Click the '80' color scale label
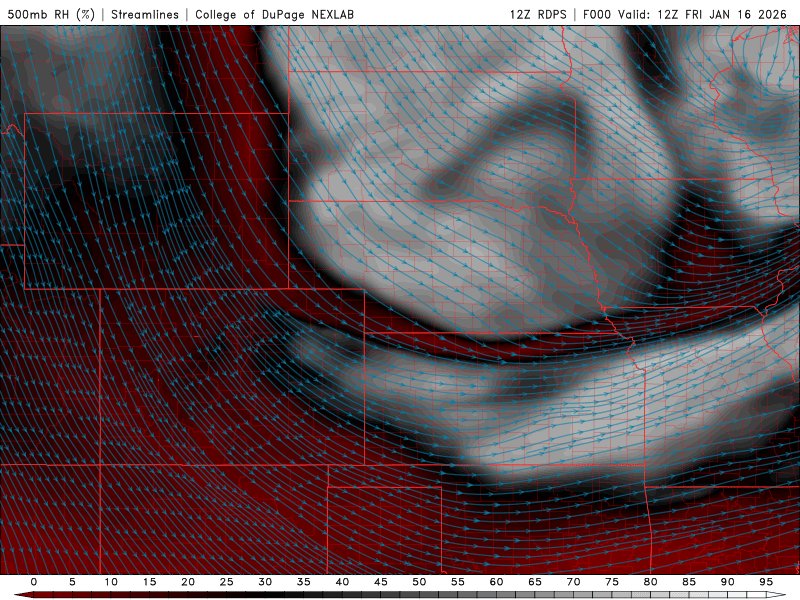The image size is (800, 600). click(x=650, y=582)
